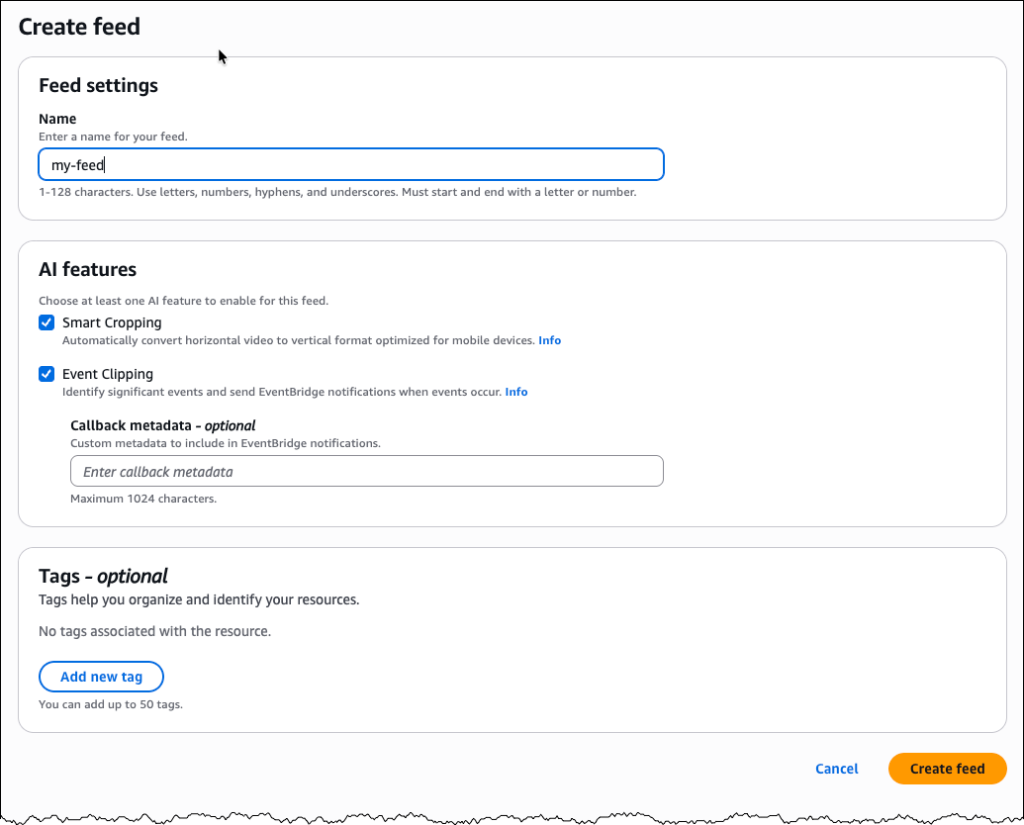Open the Event Clipping Info link
This screenshot has height=825, width=1024.
click(516, 391)
